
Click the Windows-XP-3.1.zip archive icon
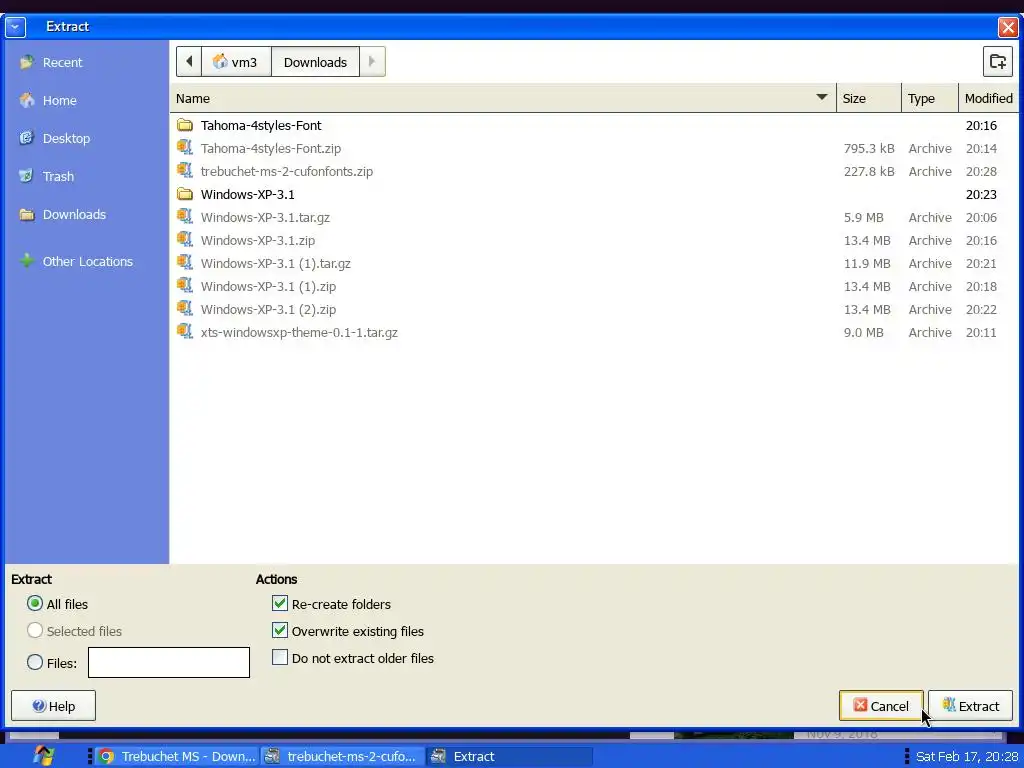[185, 240]
